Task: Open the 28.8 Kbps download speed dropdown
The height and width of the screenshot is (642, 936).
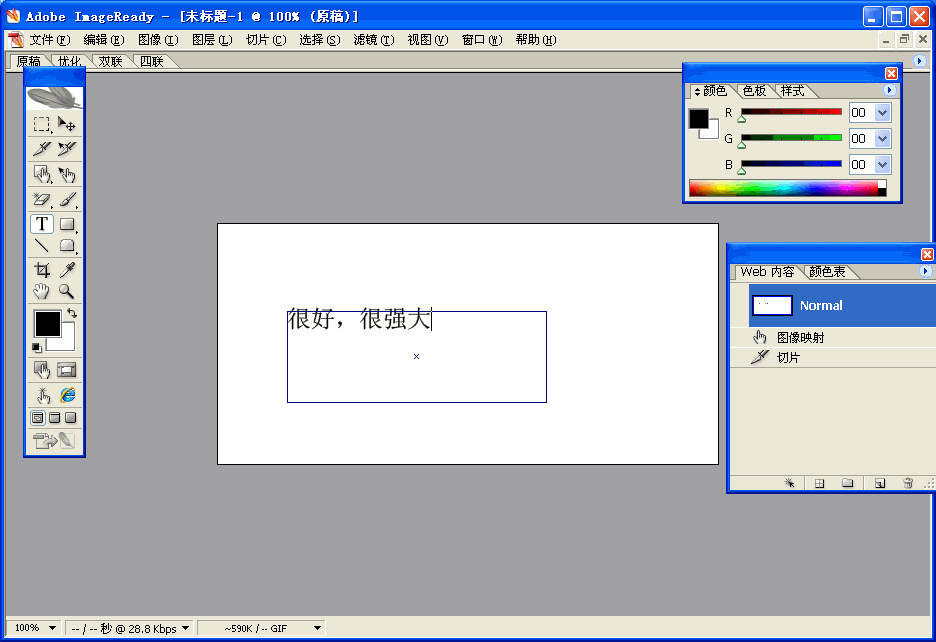Action: 185,628
